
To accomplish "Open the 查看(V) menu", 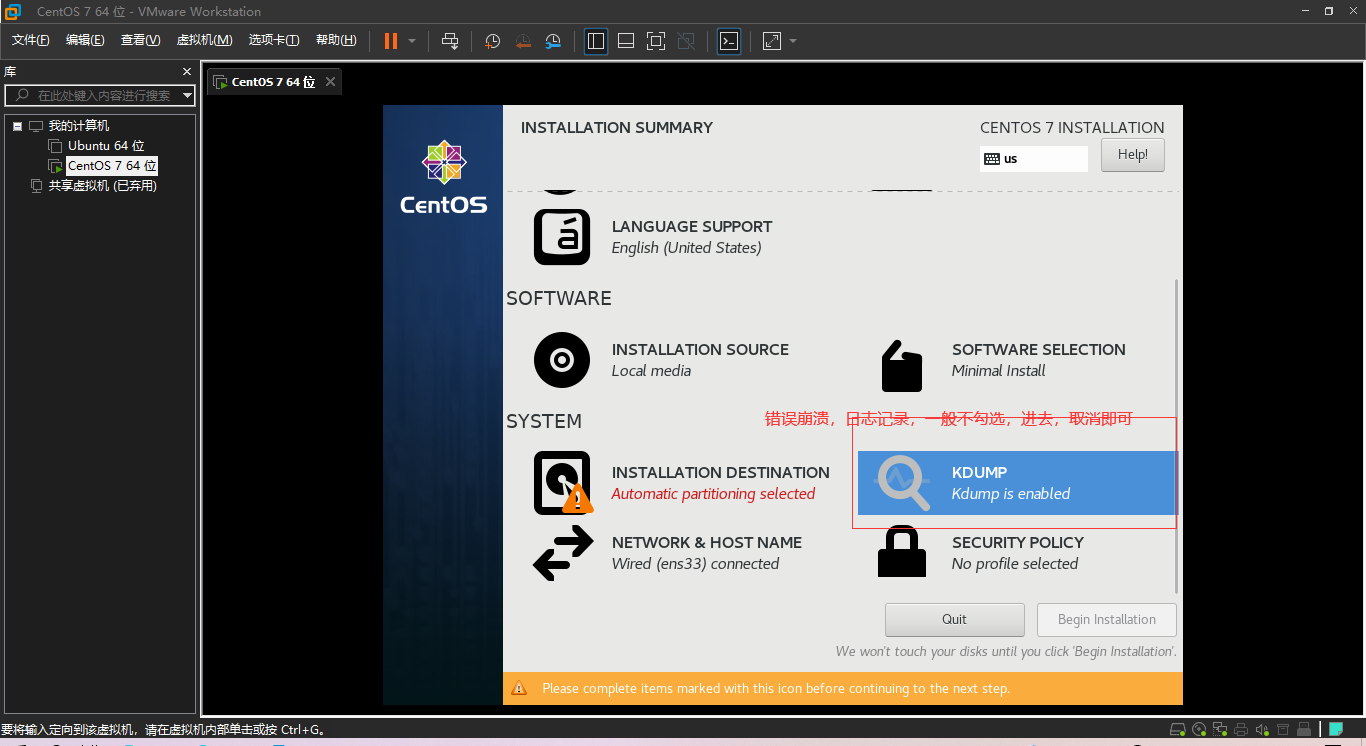I will pos(140,40).
